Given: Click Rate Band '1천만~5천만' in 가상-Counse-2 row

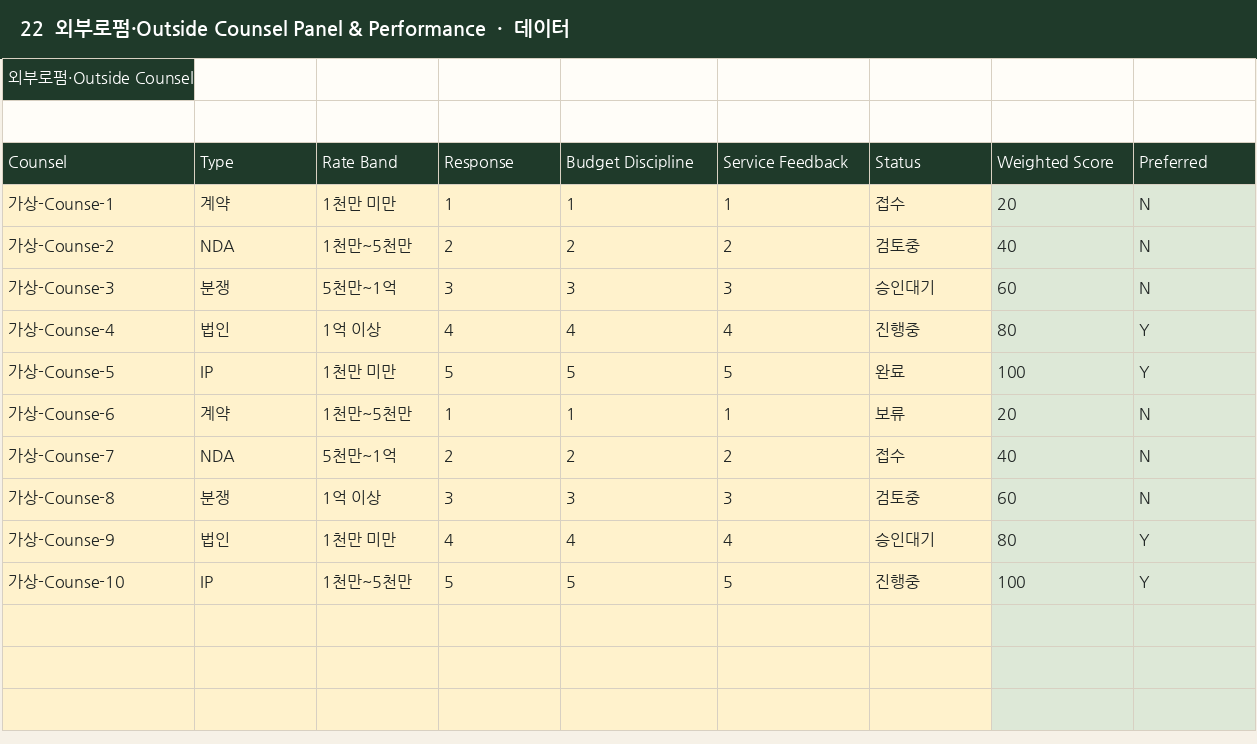Looking at the screenshot, I should 377,247.
